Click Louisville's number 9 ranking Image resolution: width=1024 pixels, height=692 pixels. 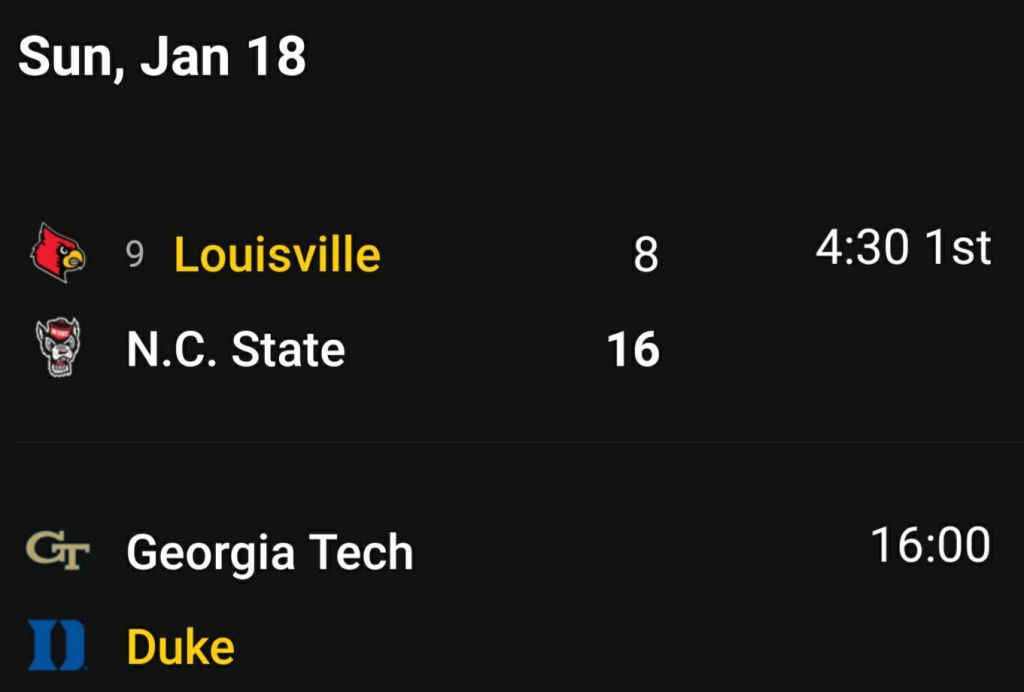click(135, 255)
